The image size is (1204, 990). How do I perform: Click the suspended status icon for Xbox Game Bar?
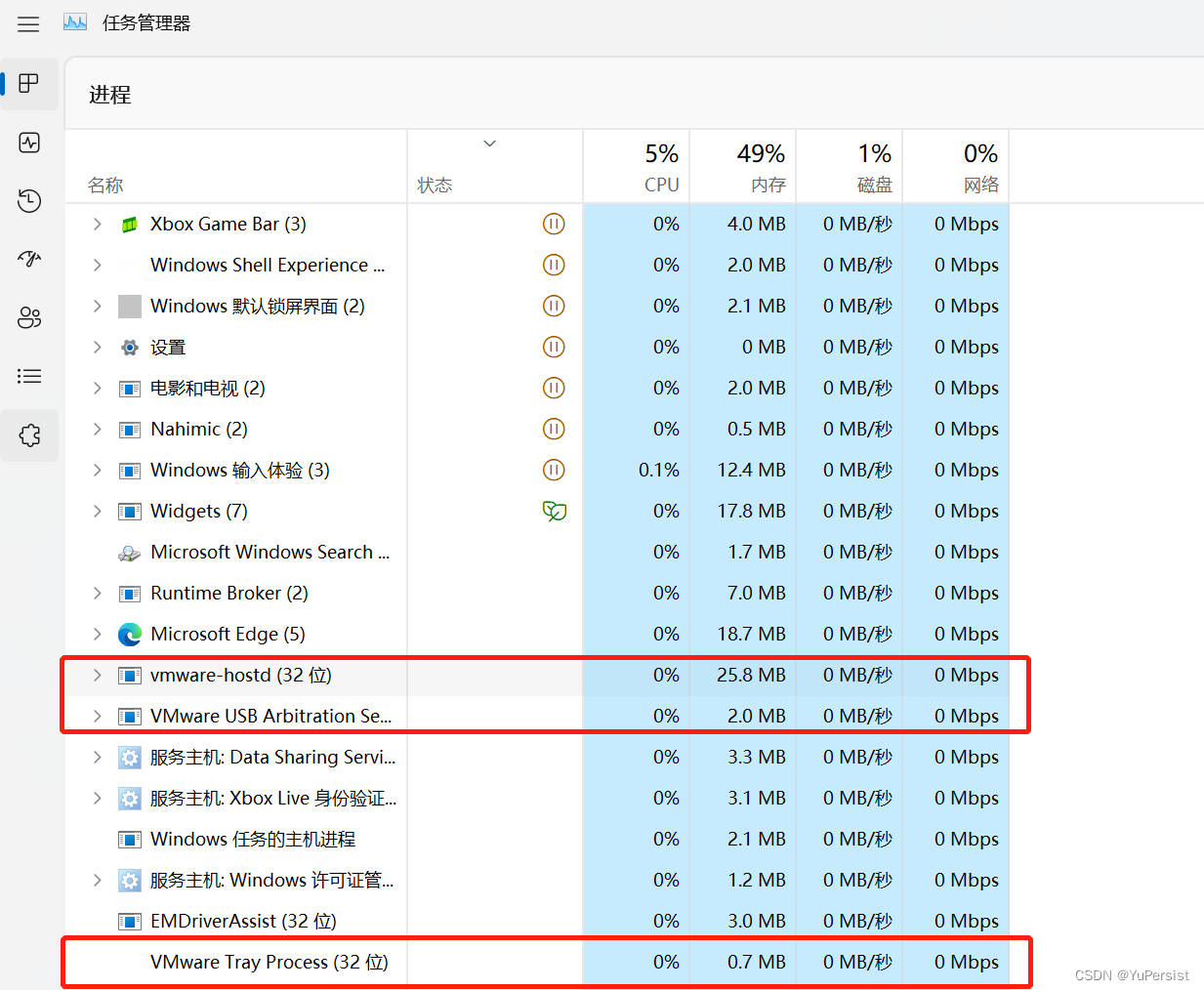(554, 224)
